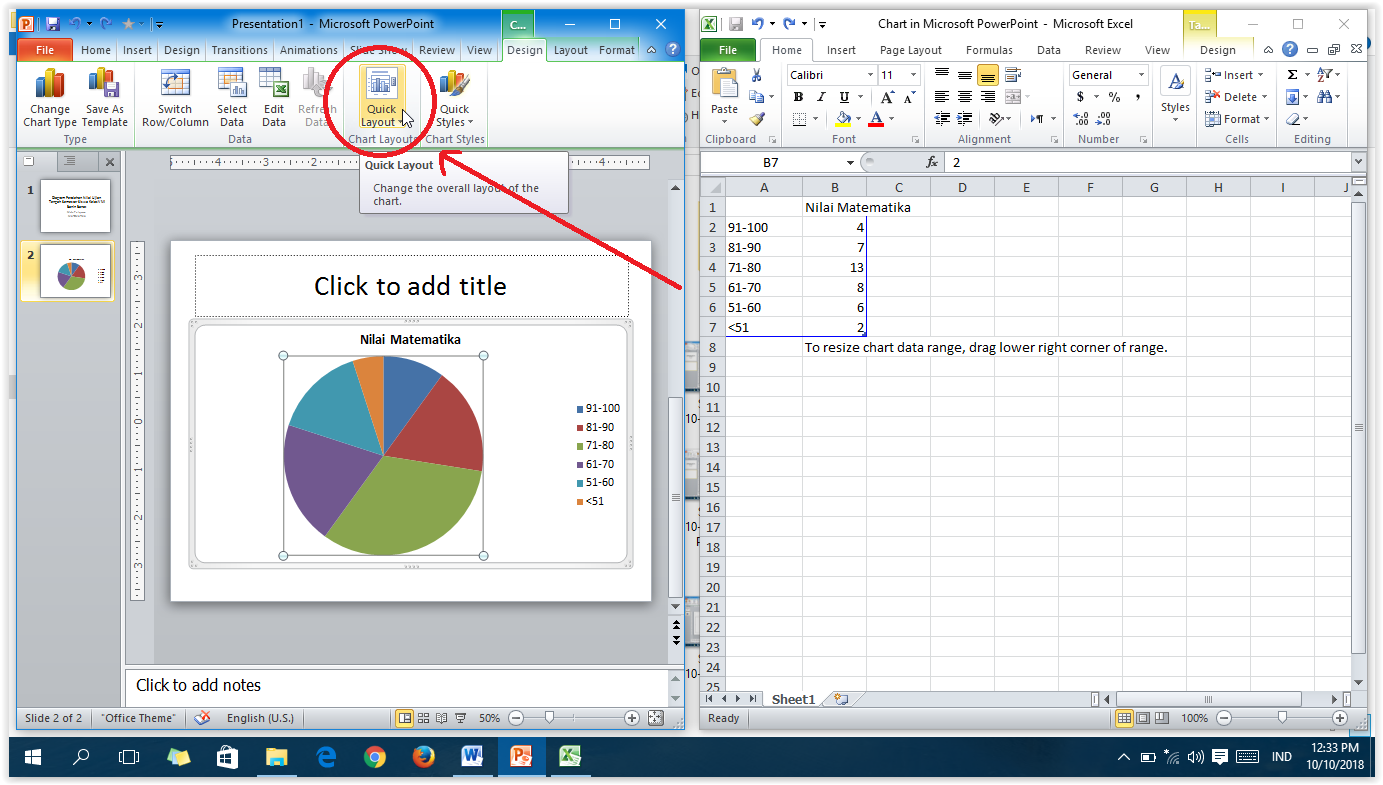Open Chrome from the Windows taskbar
The height and width of the screenshot is (785, 1383).
point(375,757)
